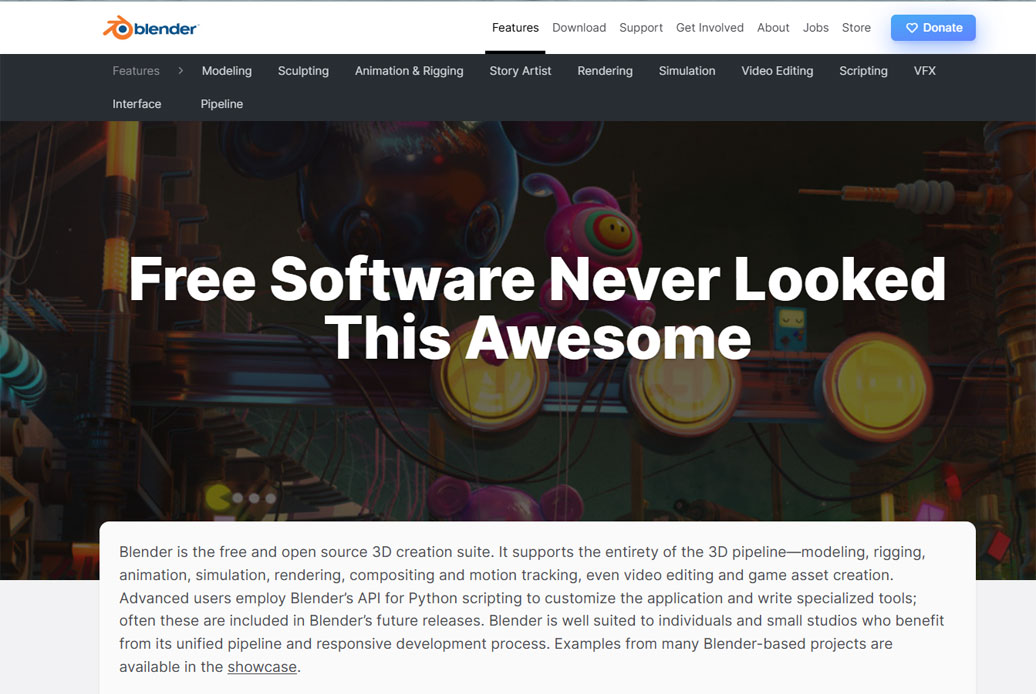
Task: Open the Pipeline feature page
Action: coord(221,104)
